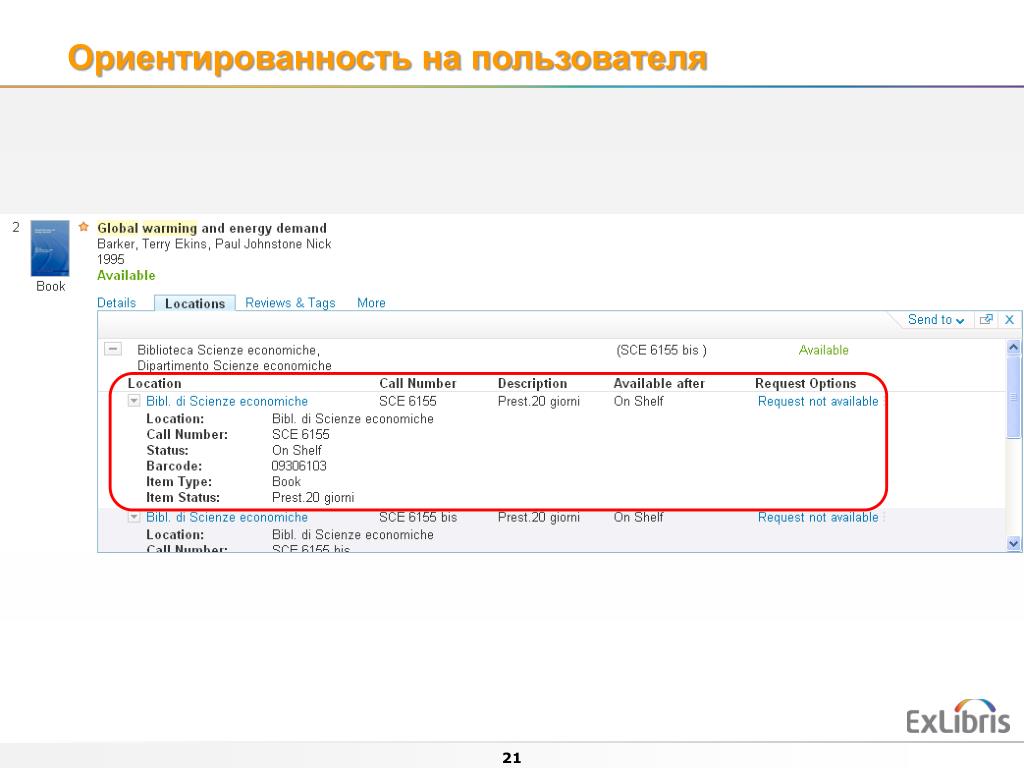Click the Item Type value Book
Screen dimensions: 1024x768
pyautogui.click(x=286, y=481)
